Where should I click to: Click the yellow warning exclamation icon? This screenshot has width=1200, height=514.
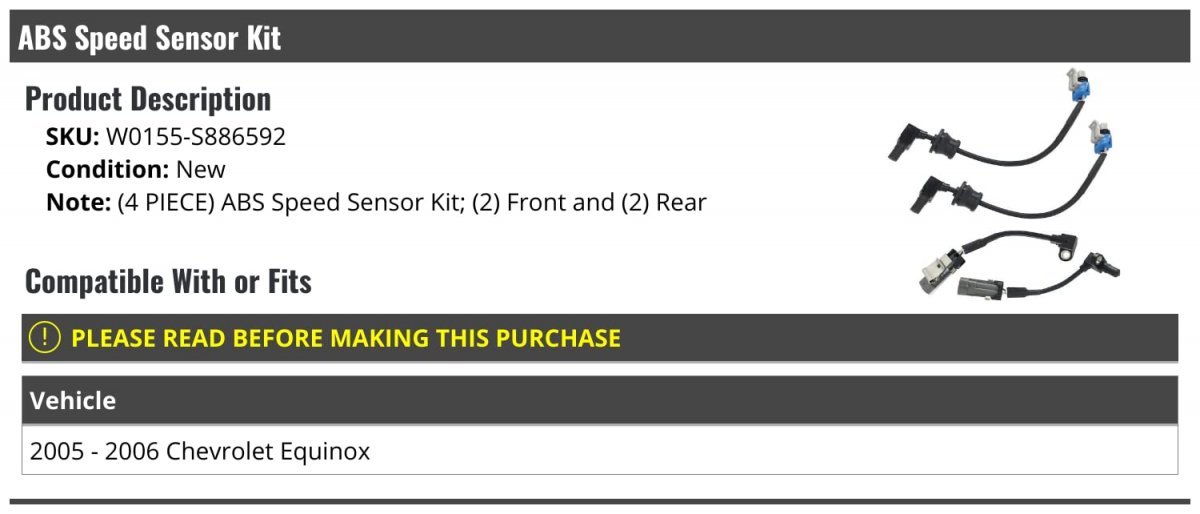tap(45, 338)
